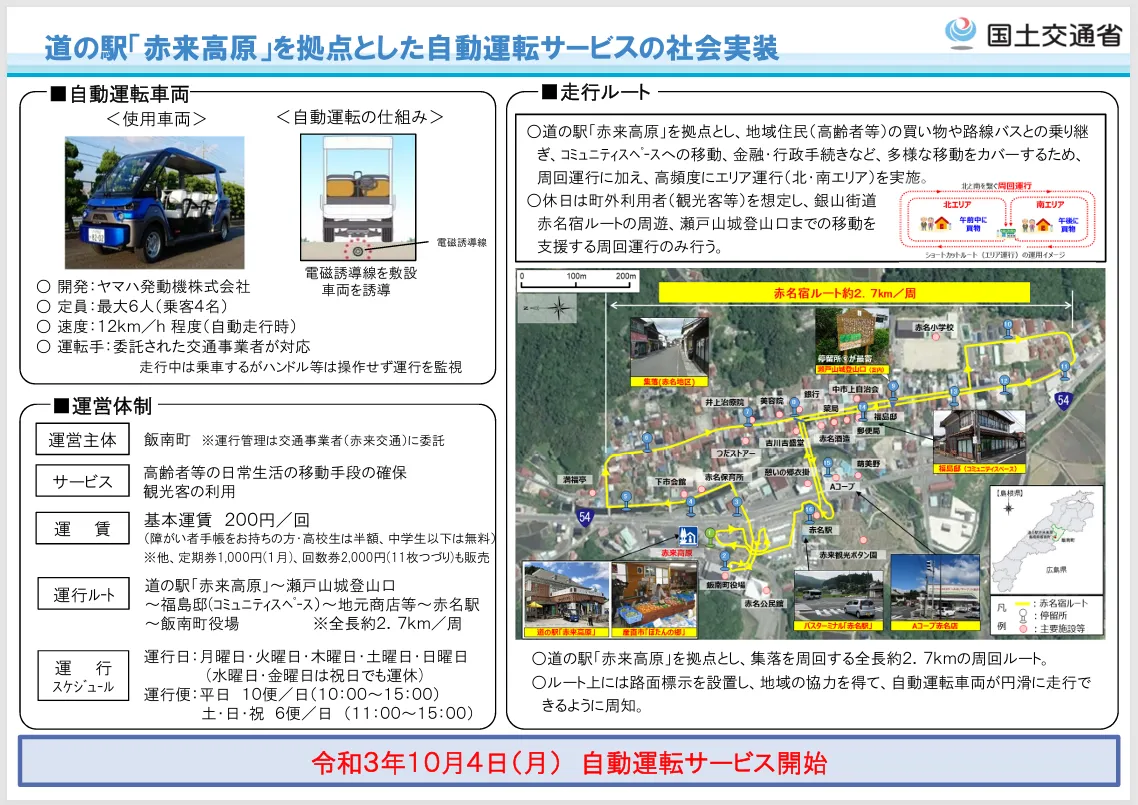Click 開発:ヤマハ発動機株式会社 bullet line

point(143,287)
